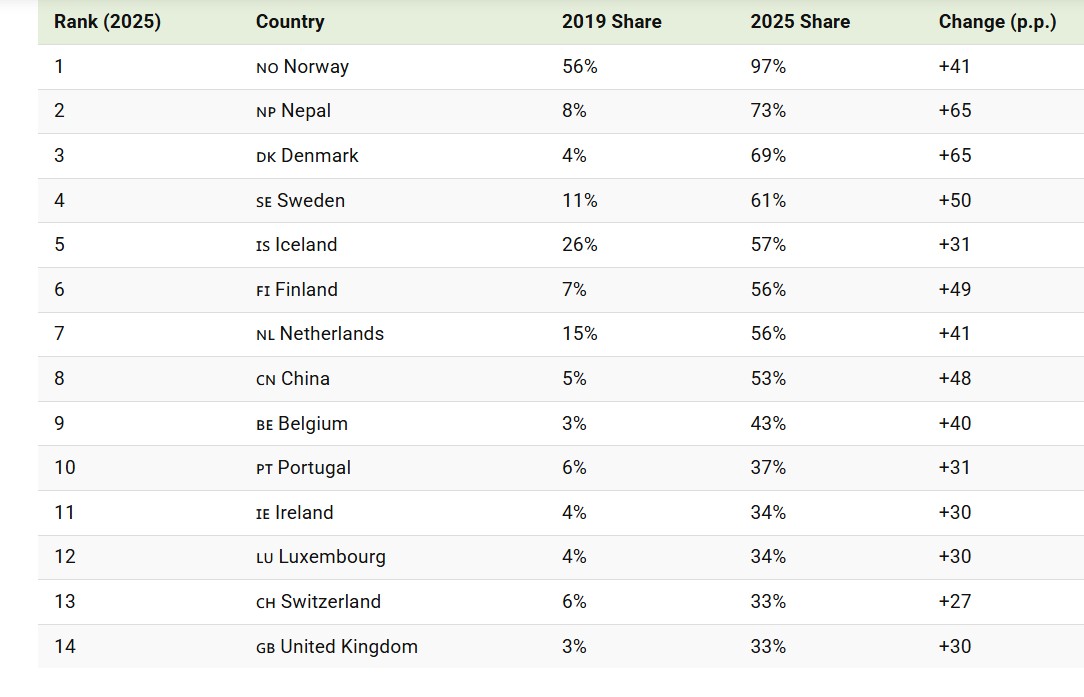
Task: Click the Portugal country name
Action: [314, 468]
